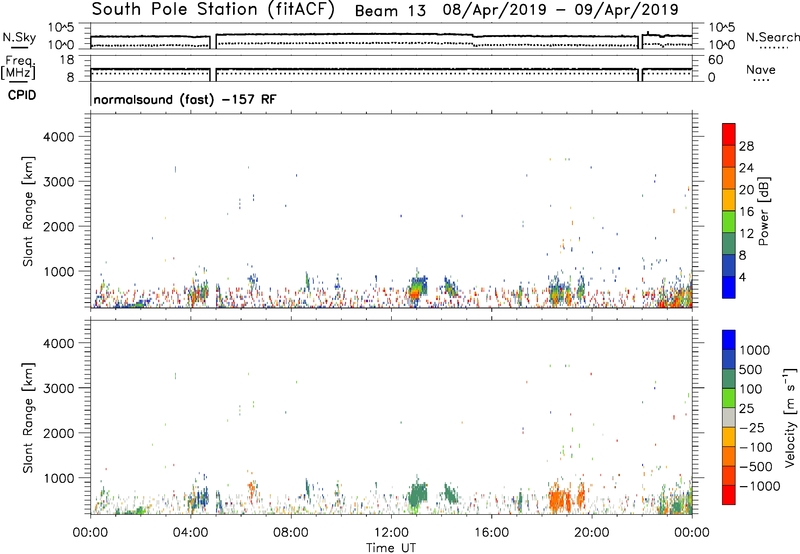Image resolution: width=800 pixels, height=554 pixels.
Task: Click the "4" power colorbar tick label
Action: click(742, 277)
